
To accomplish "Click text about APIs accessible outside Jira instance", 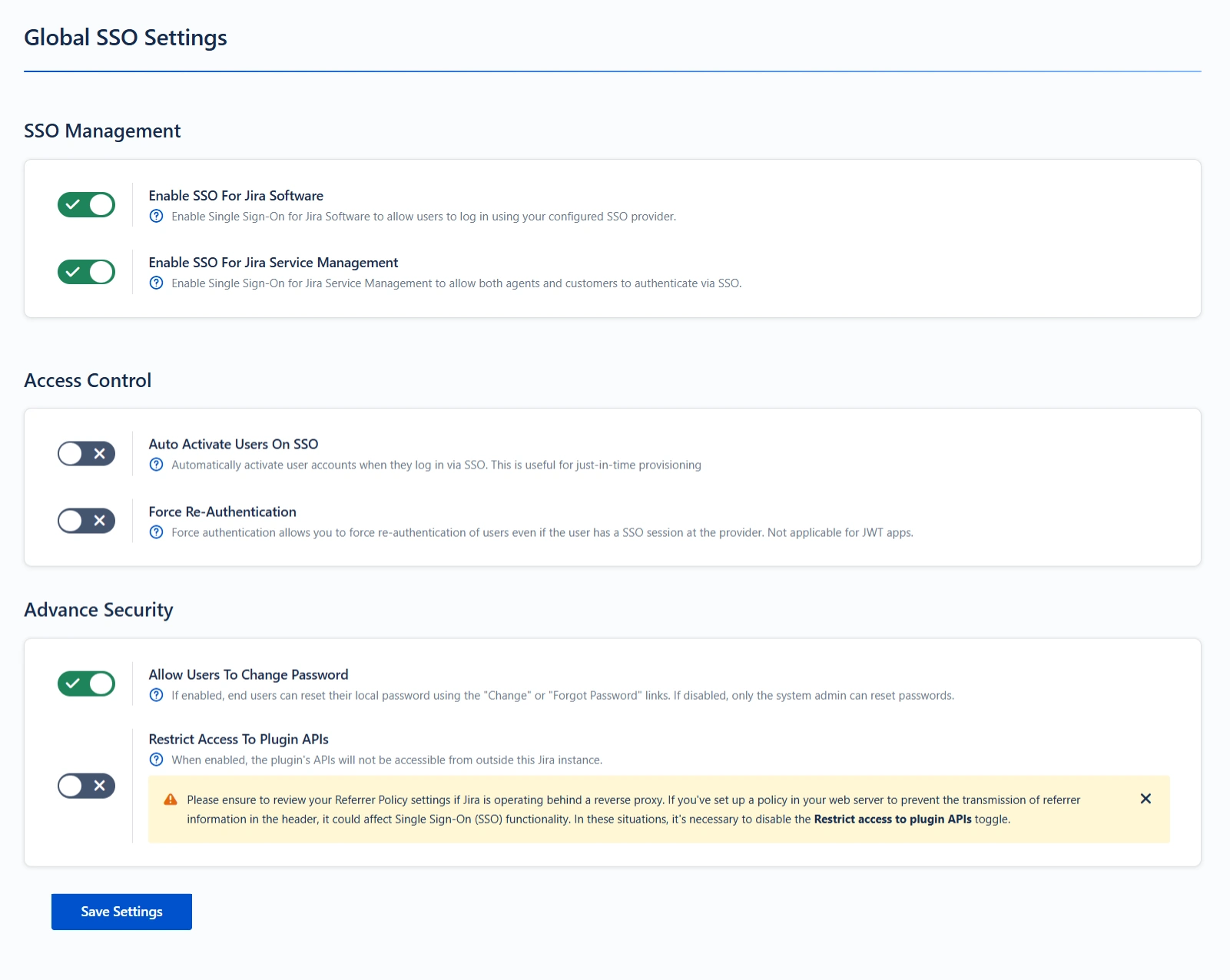I will tap(386, 760).
